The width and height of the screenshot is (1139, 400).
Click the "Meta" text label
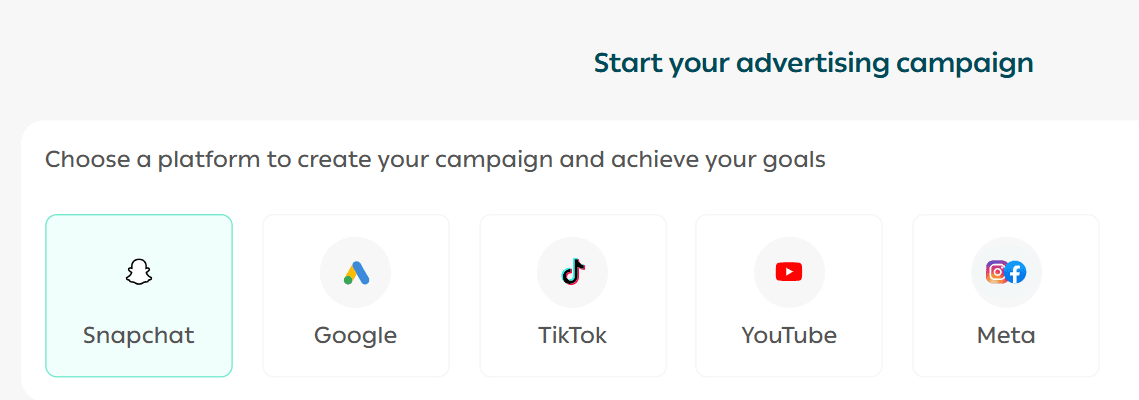(1006, 335)
